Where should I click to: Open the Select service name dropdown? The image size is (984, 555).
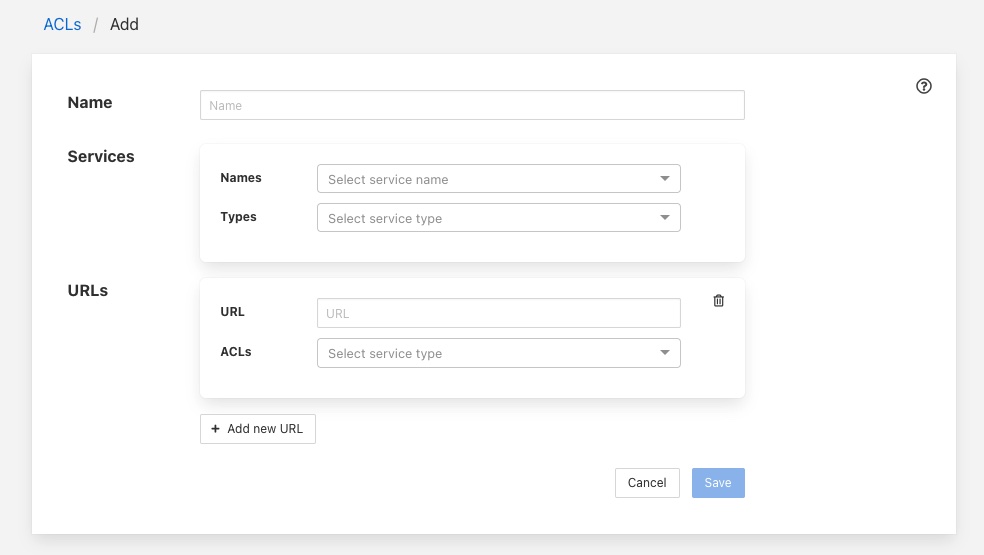click(490, 179)
